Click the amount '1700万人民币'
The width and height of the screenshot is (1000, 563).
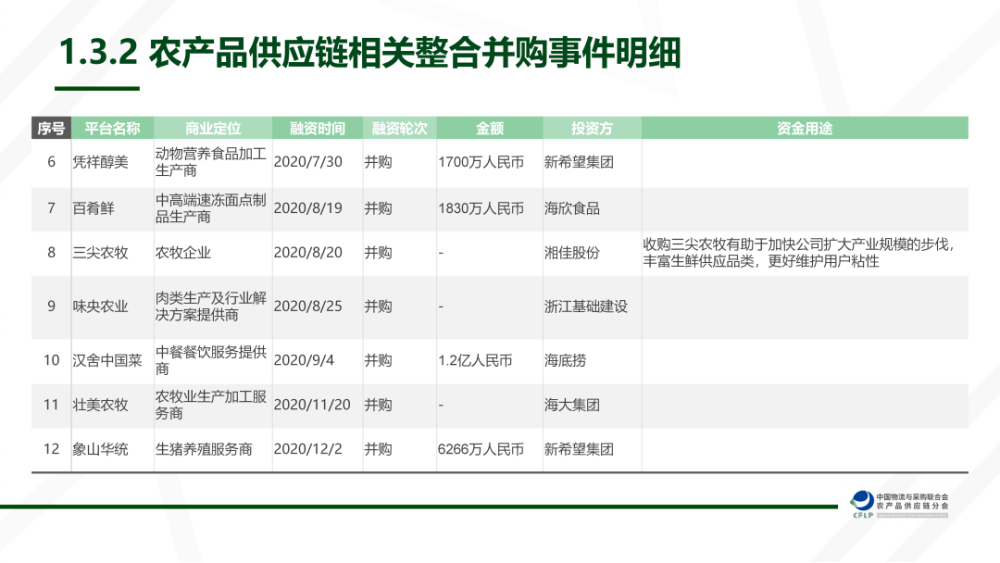(x=481, y=162)
